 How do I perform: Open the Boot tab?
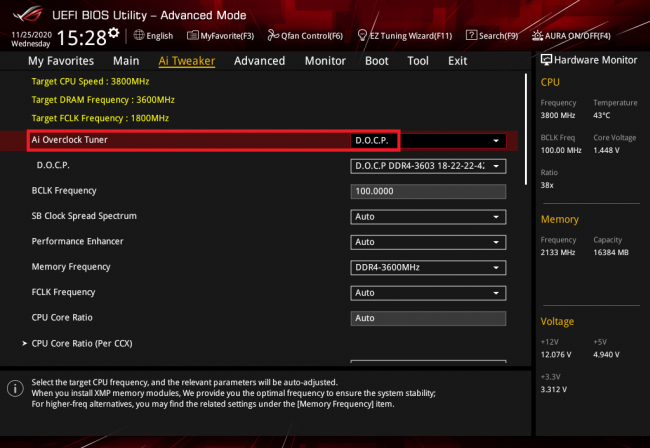pos(376,61)
